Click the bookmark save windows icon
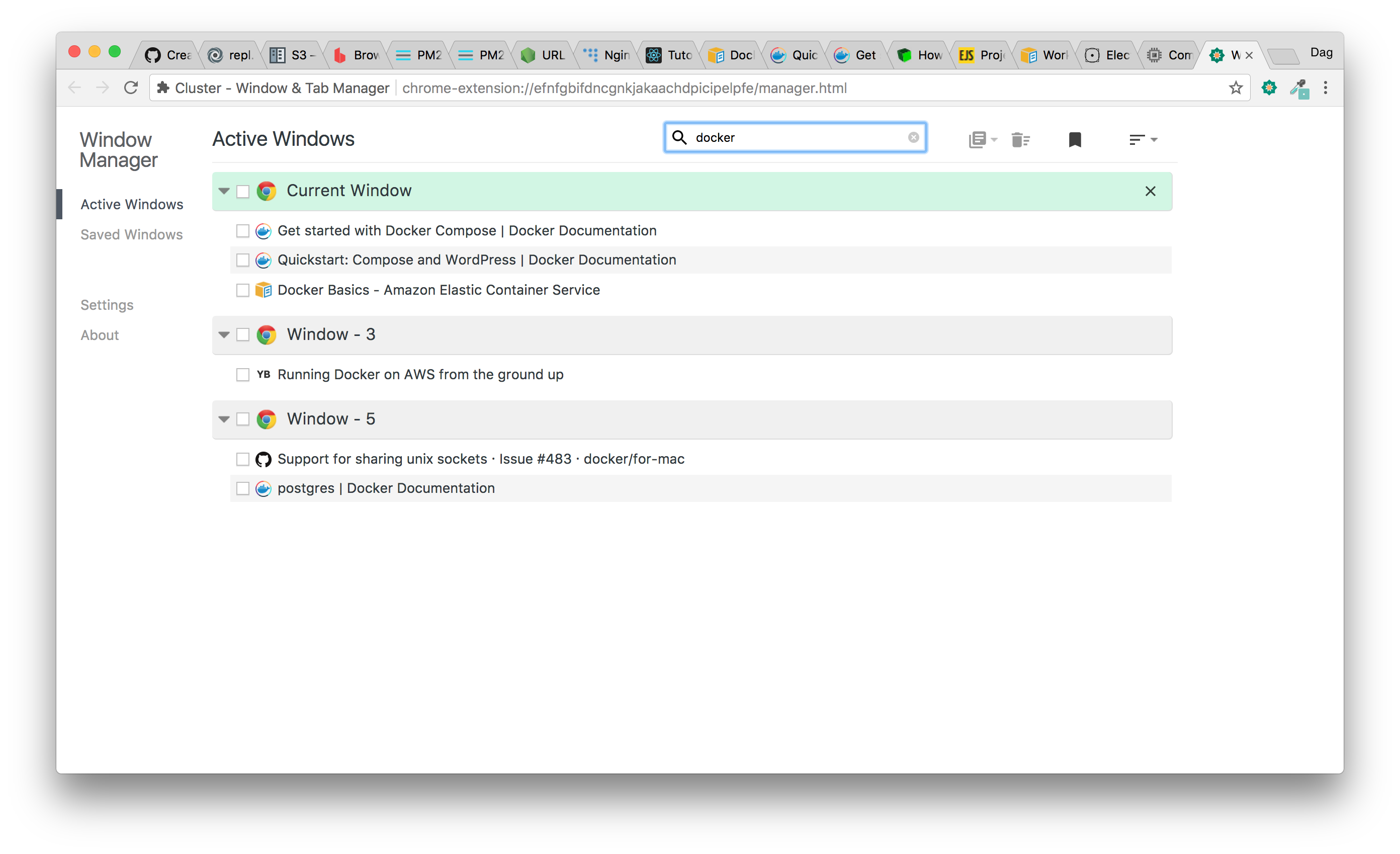Screen dimensions: 1400x854 [1075, 139]
